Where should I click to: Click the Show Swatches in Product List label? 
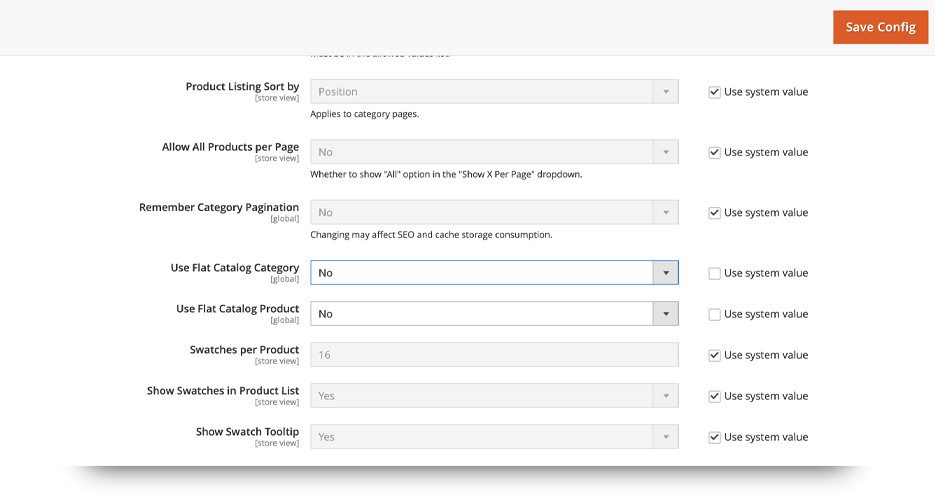click(223, 390)
